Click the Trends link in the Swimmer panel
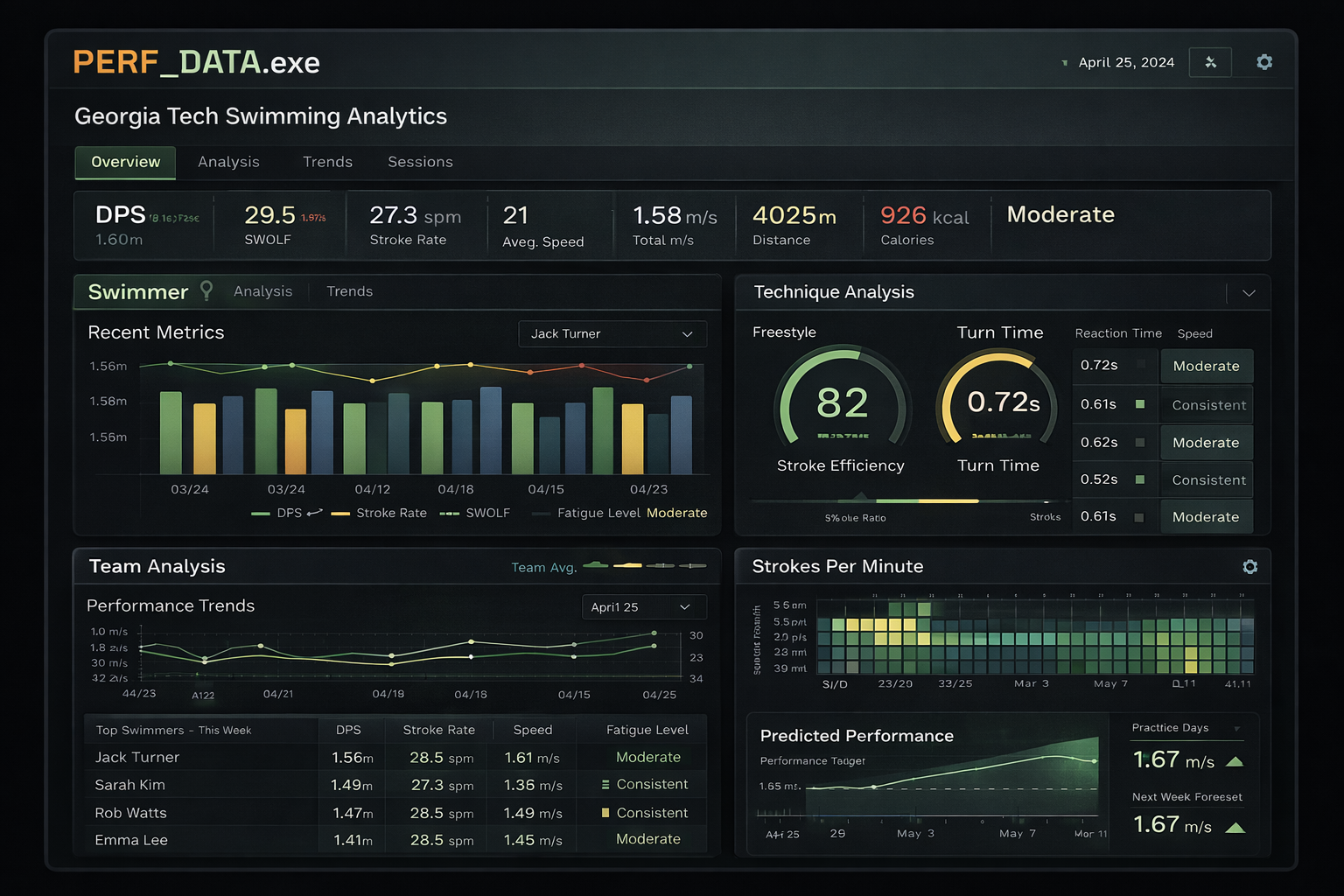Image resolution: width=1344 pixels, height=896 pixels. click(349, 290)
